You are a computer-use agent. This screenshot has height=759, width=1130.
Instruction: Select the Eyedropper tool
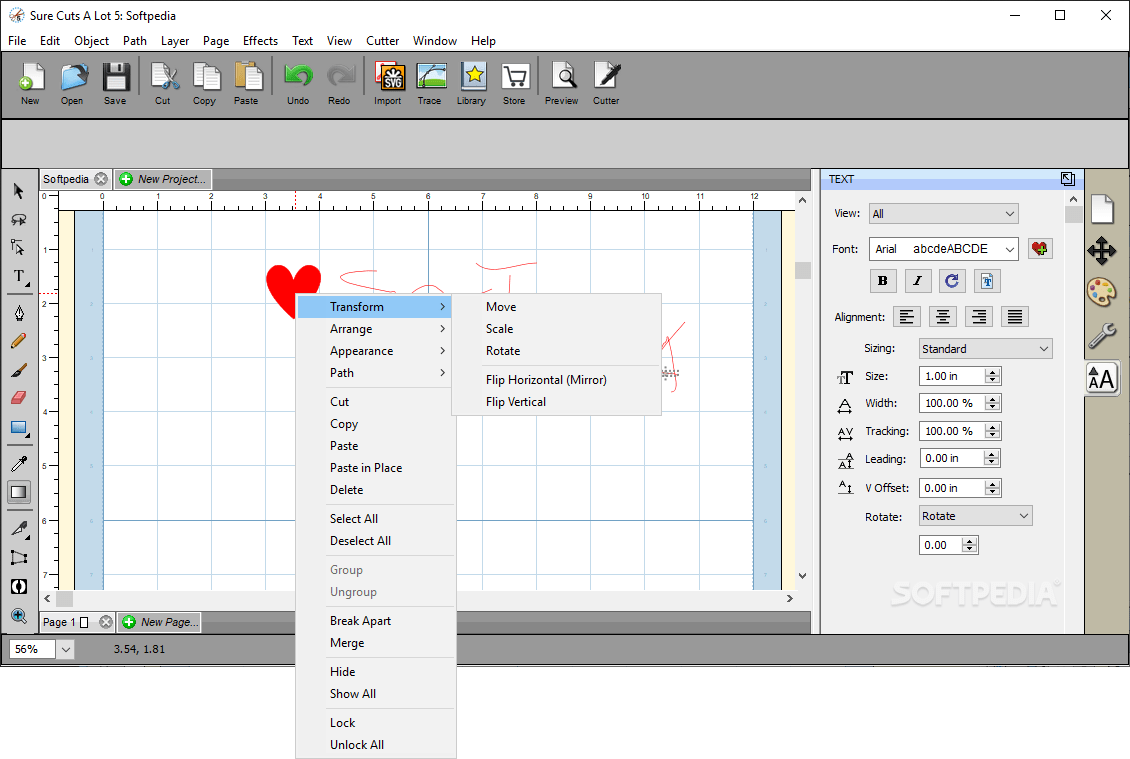tap(19, 463)
